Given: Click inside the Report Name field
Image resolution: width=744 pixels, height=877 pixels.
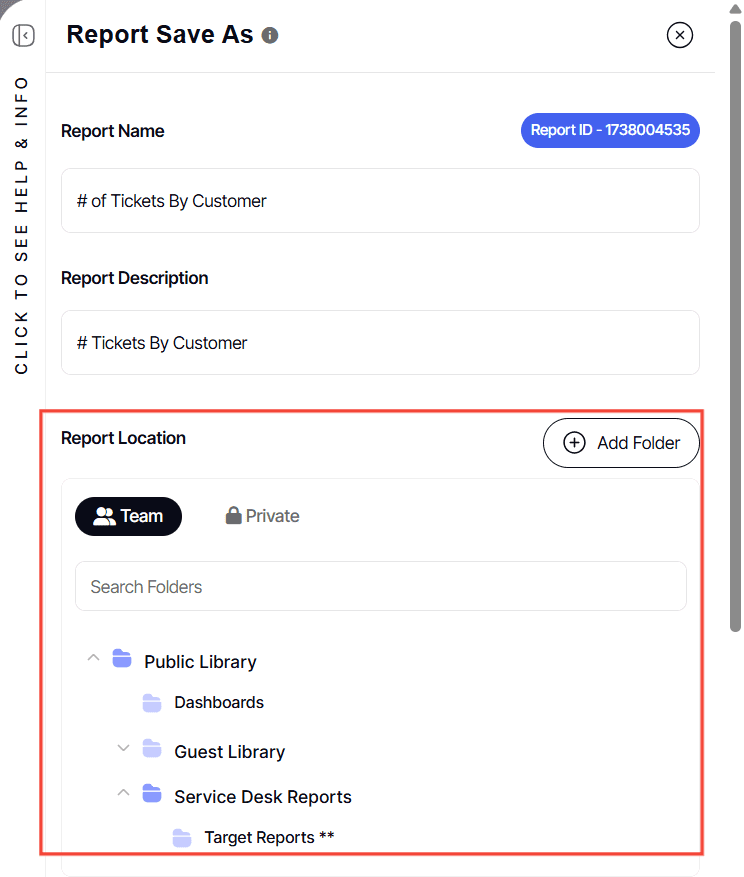Looking at the screenshot, I should tap(380, 200).
